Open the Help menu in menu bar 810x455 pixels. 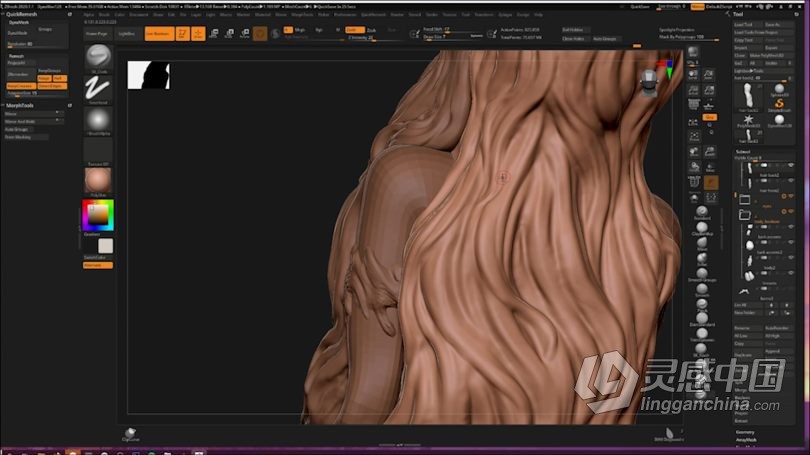click(538, 15)
